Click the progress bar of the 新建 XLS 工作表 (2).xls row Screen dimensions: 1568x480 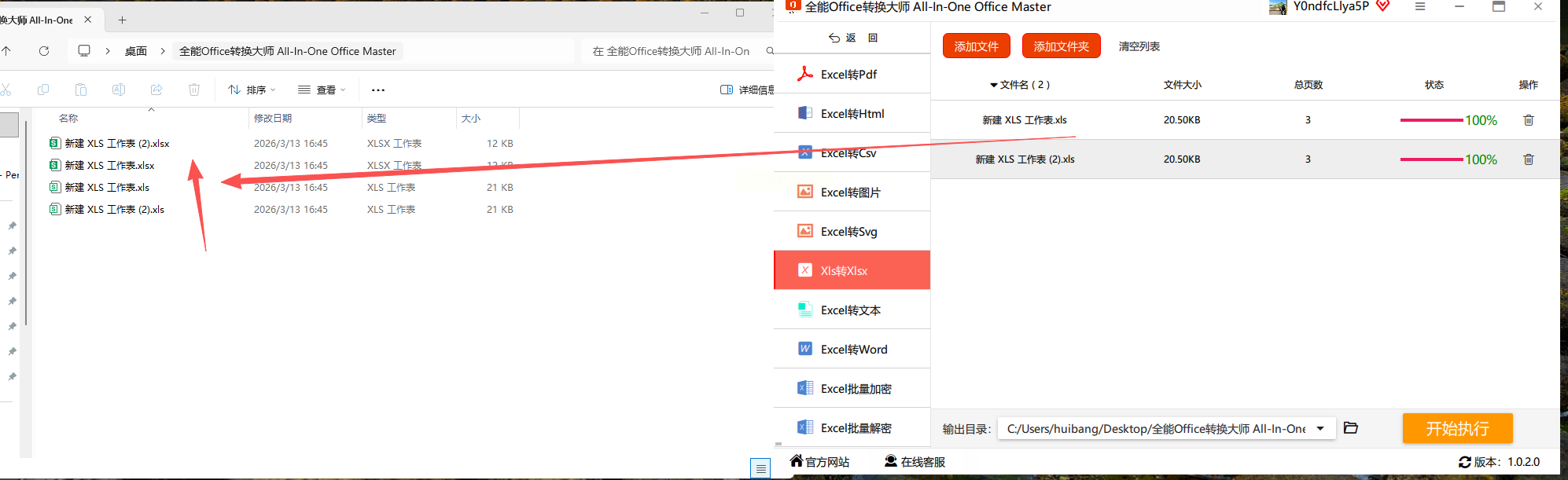click(x=1431, y=159)
